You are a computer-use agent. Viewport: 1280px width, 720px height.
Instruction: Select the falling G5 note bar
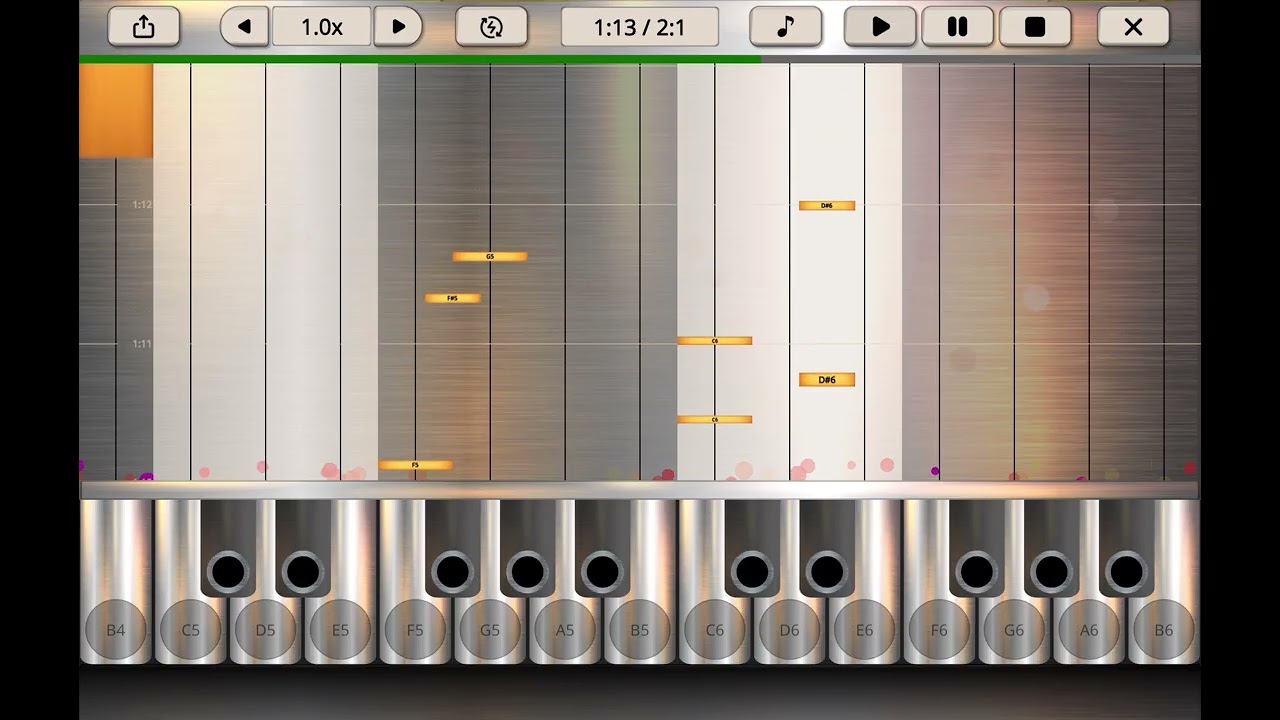pyautogui.click(x=490, y=256)
